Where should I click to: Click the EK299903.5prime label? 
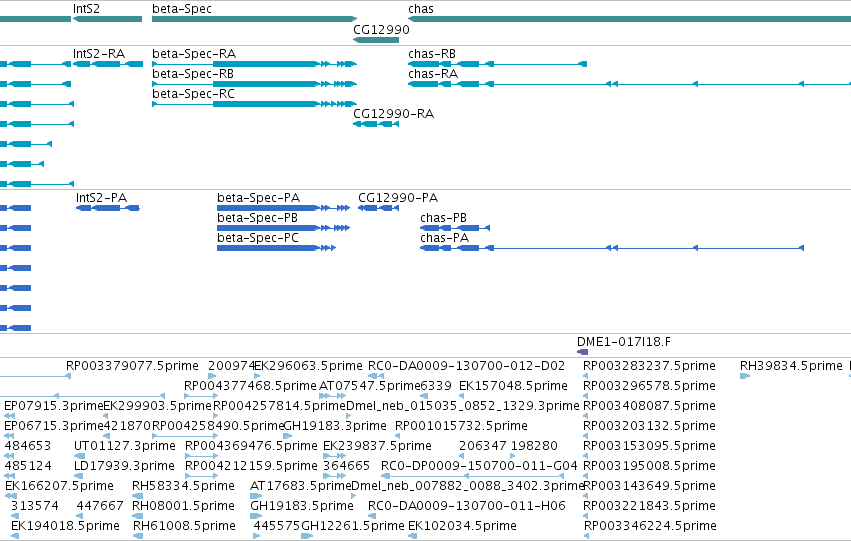[157, 406]
